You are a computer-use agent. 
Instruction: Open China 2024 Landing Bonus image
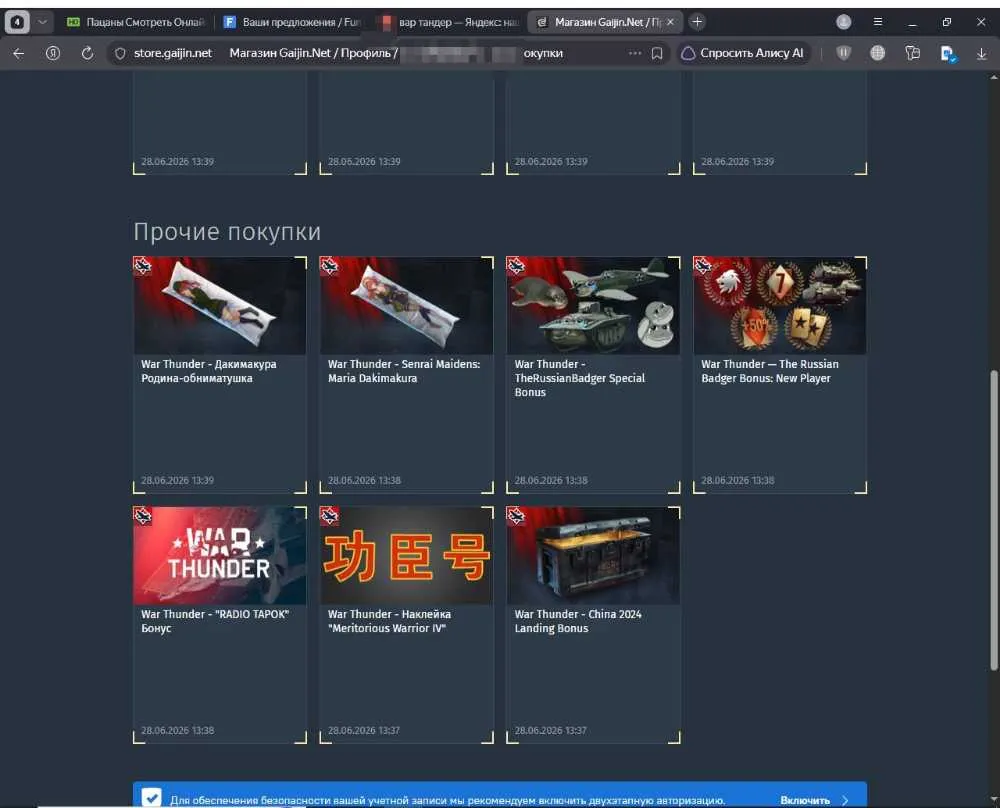593,555
